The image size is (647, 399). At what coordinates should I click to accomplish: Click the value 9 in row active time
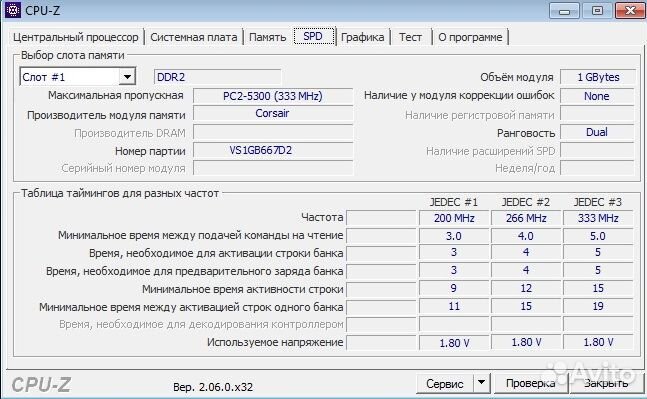[454, 288]
